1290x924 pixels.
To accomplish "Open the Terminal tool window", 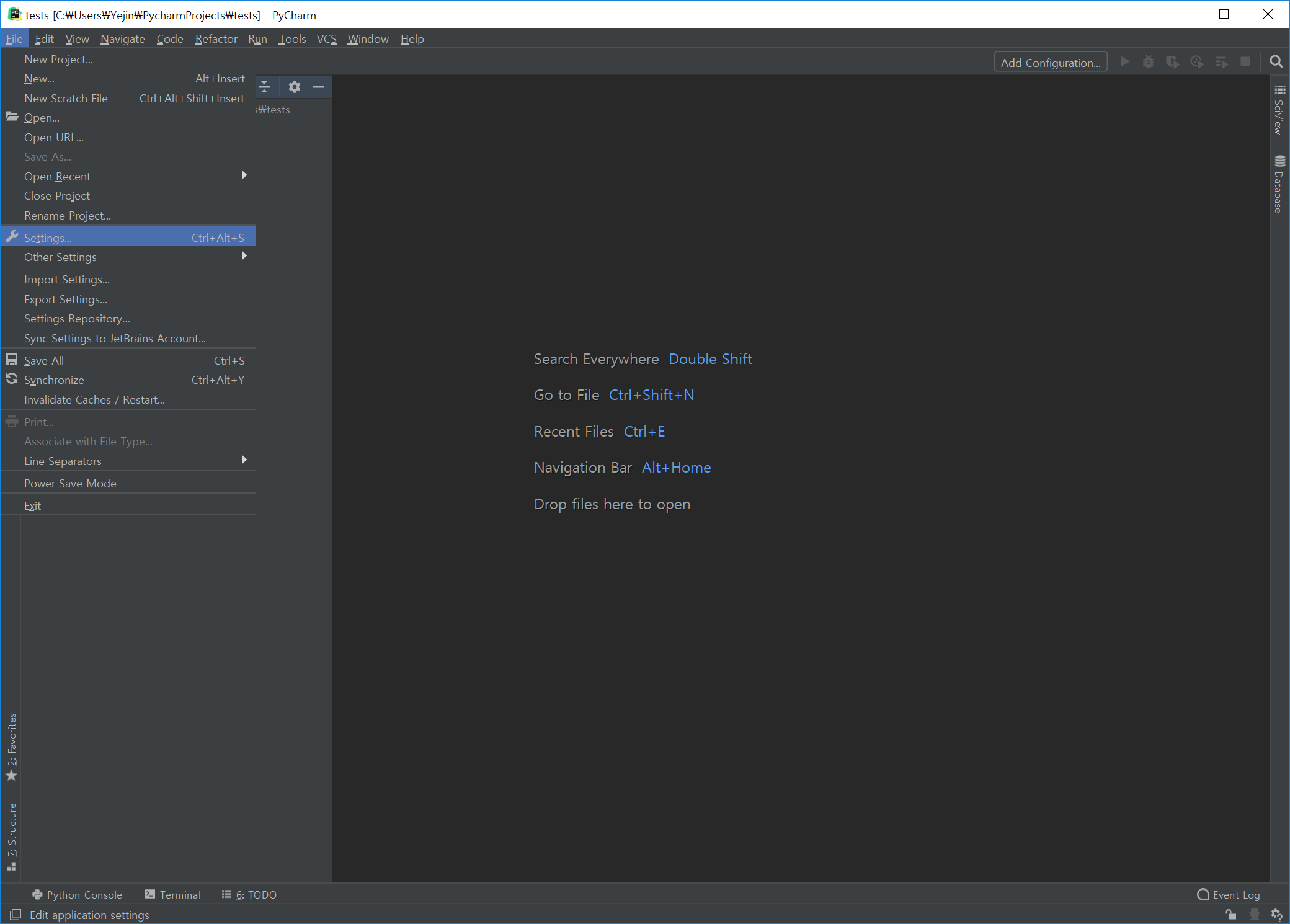I will tap(173, 895).
